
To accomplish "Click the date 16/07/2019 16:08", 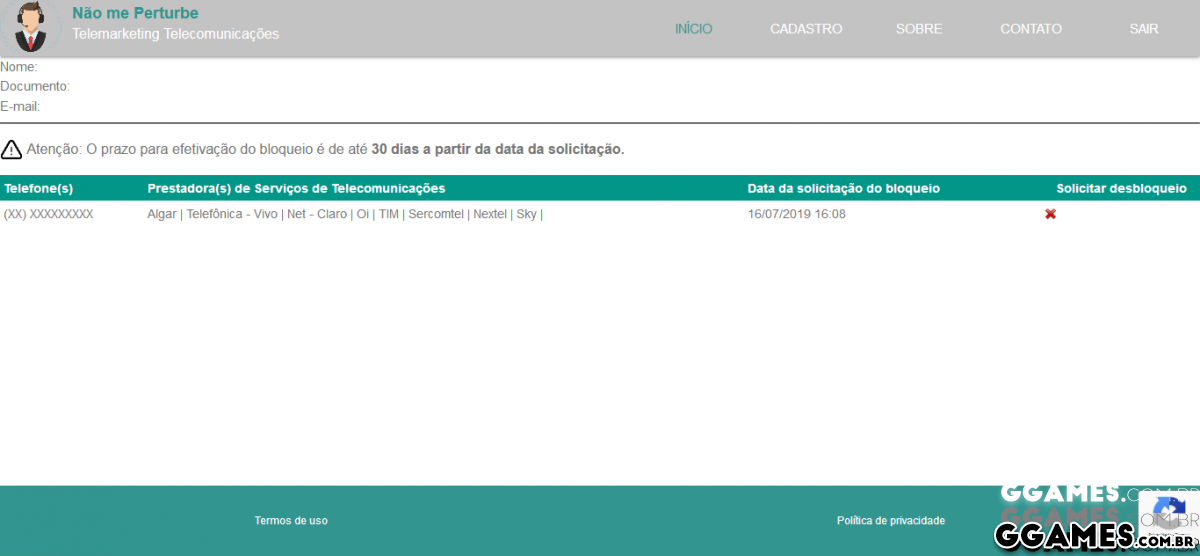I will click(x=797, y=214).
